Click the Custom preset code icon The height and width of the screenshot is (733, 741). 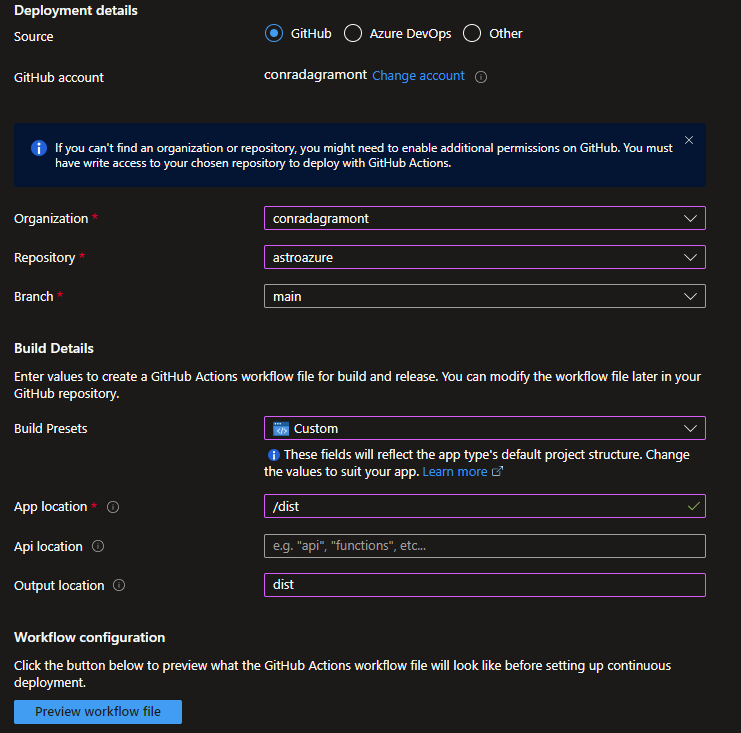click(281, 429)
